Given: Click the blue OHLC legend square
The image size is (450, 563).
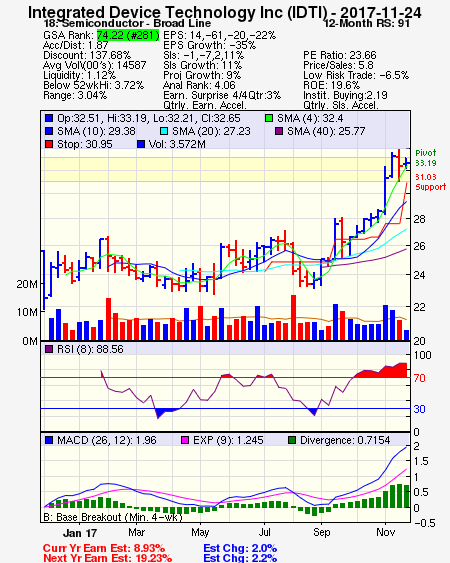Looking at the screenshot, I should tap(49, 118).
